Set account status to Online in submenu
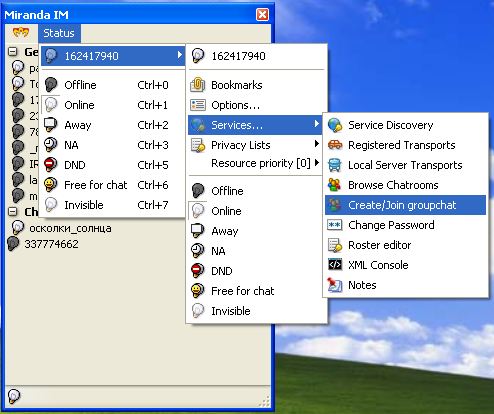Image resolution: width=494 pixels, height=414 pixels. coord(257,211)
